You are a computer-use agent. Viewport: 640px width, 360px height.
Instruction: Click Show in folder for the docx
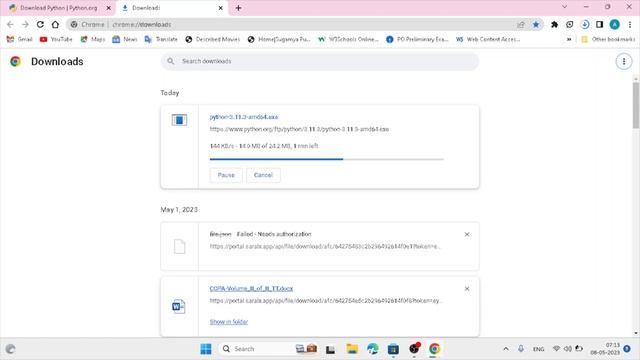pyautogui.click(x=229, y=322)
